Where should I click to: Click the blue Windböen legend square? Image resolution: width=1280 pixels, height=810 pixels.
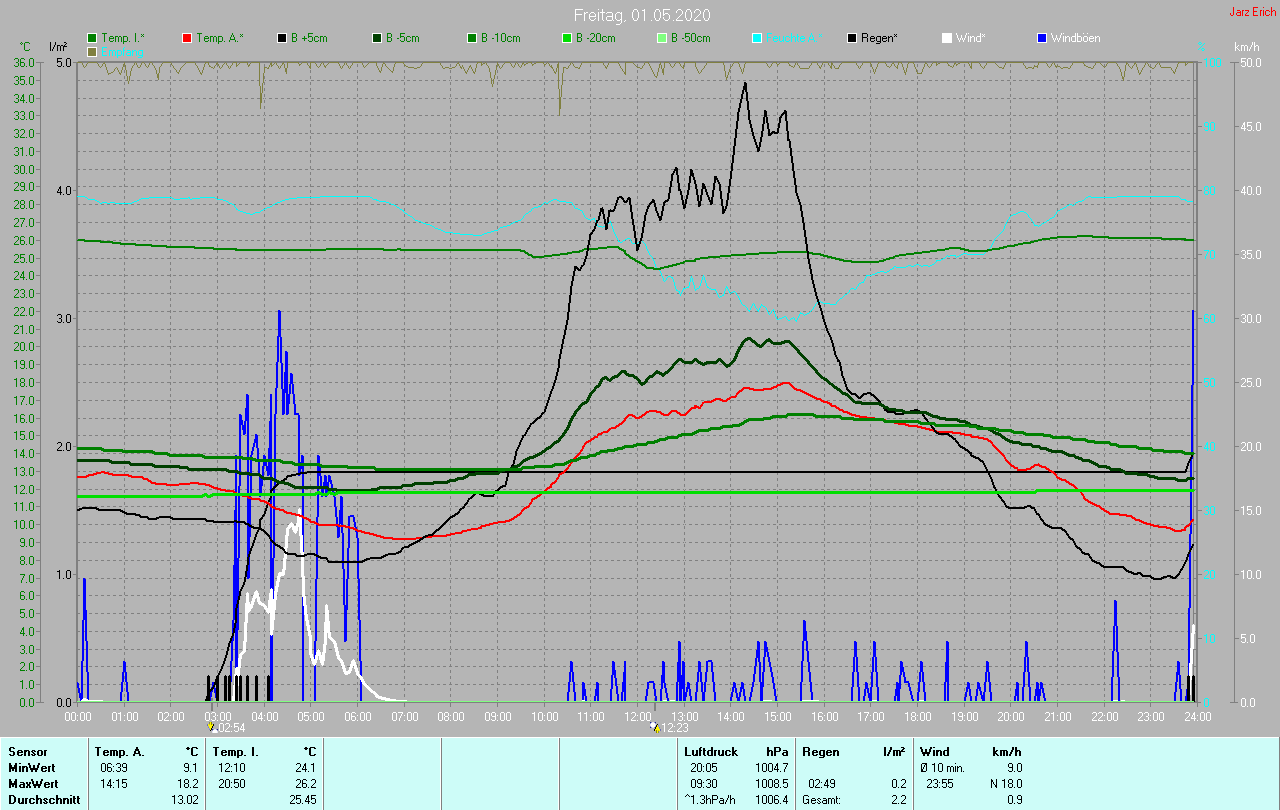[x=1042, y=38]
